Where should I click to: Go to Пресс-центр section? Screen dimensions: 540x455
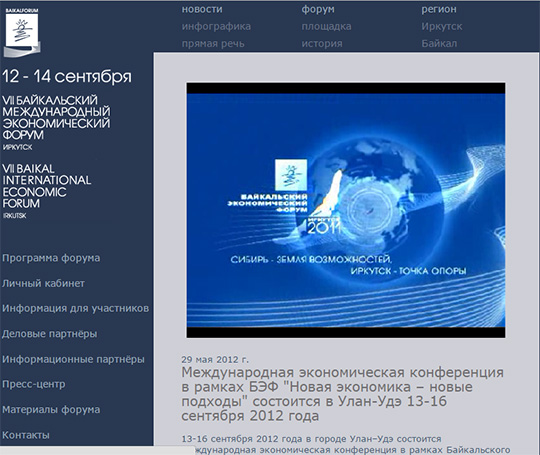[x=33, y=384]
